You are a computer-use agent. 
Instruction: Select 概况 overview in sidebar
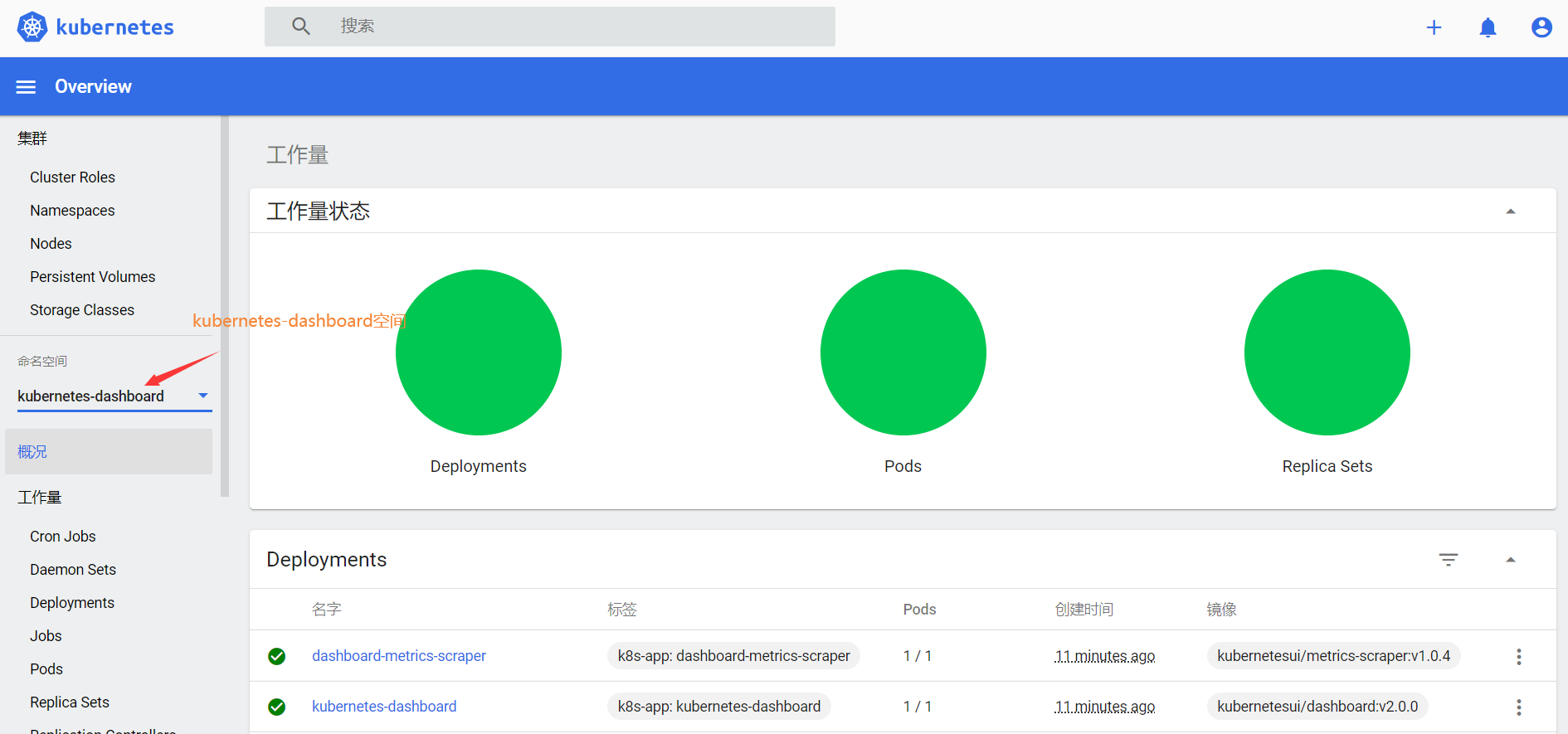click(109, 452)
